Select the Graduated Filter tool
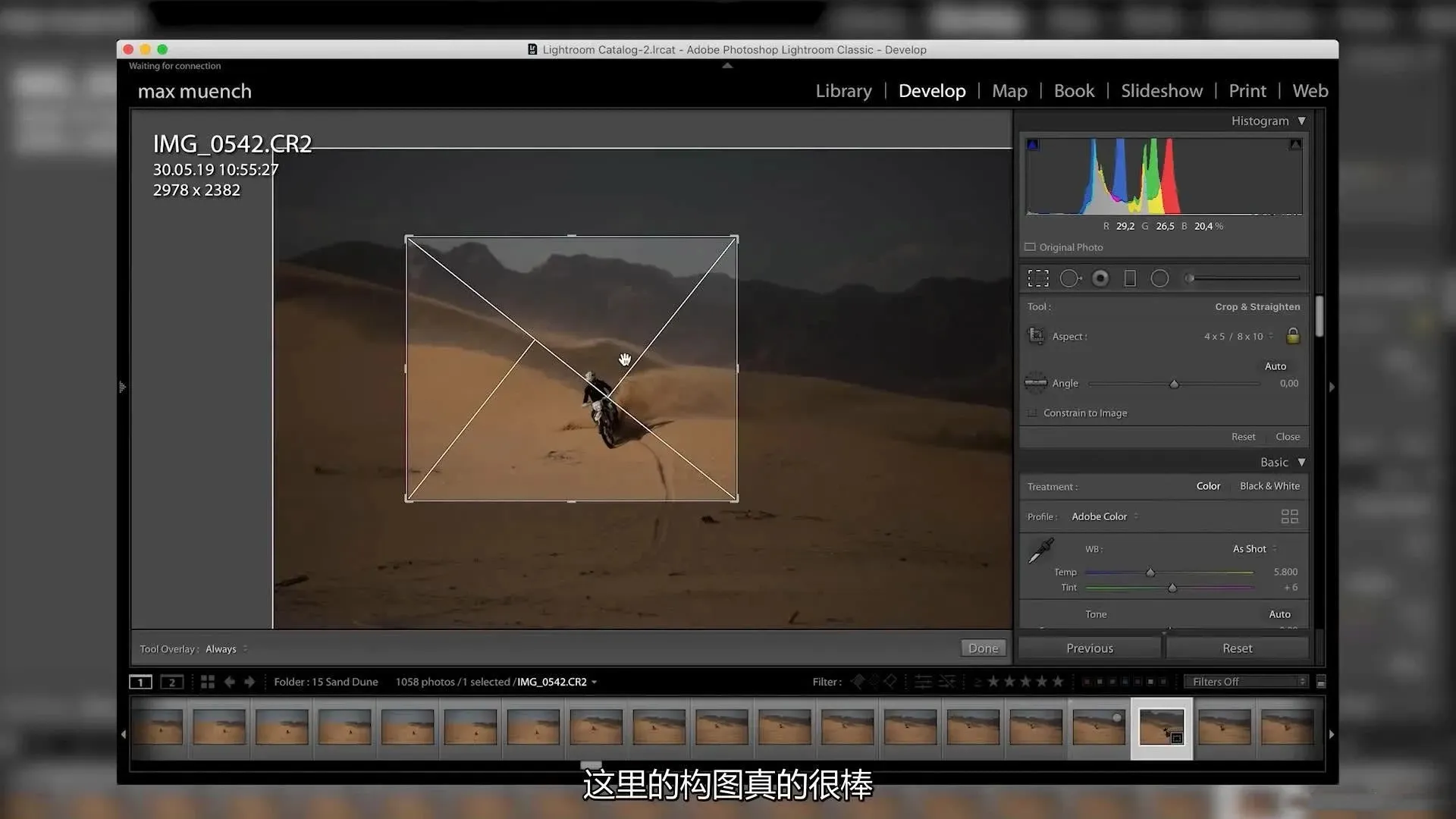 point(1130,278)
